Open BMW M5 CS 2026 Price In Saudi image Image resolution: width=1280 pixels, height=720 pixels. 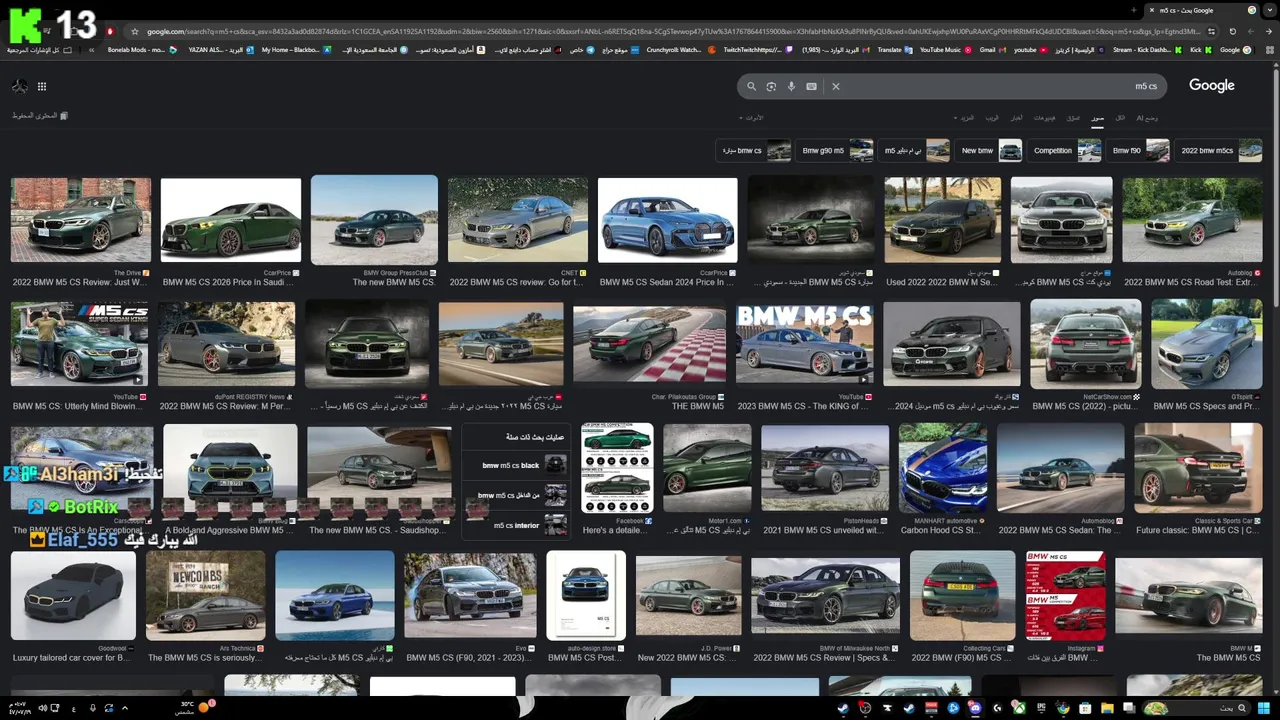pyautogui.click(x=230, y=220)
